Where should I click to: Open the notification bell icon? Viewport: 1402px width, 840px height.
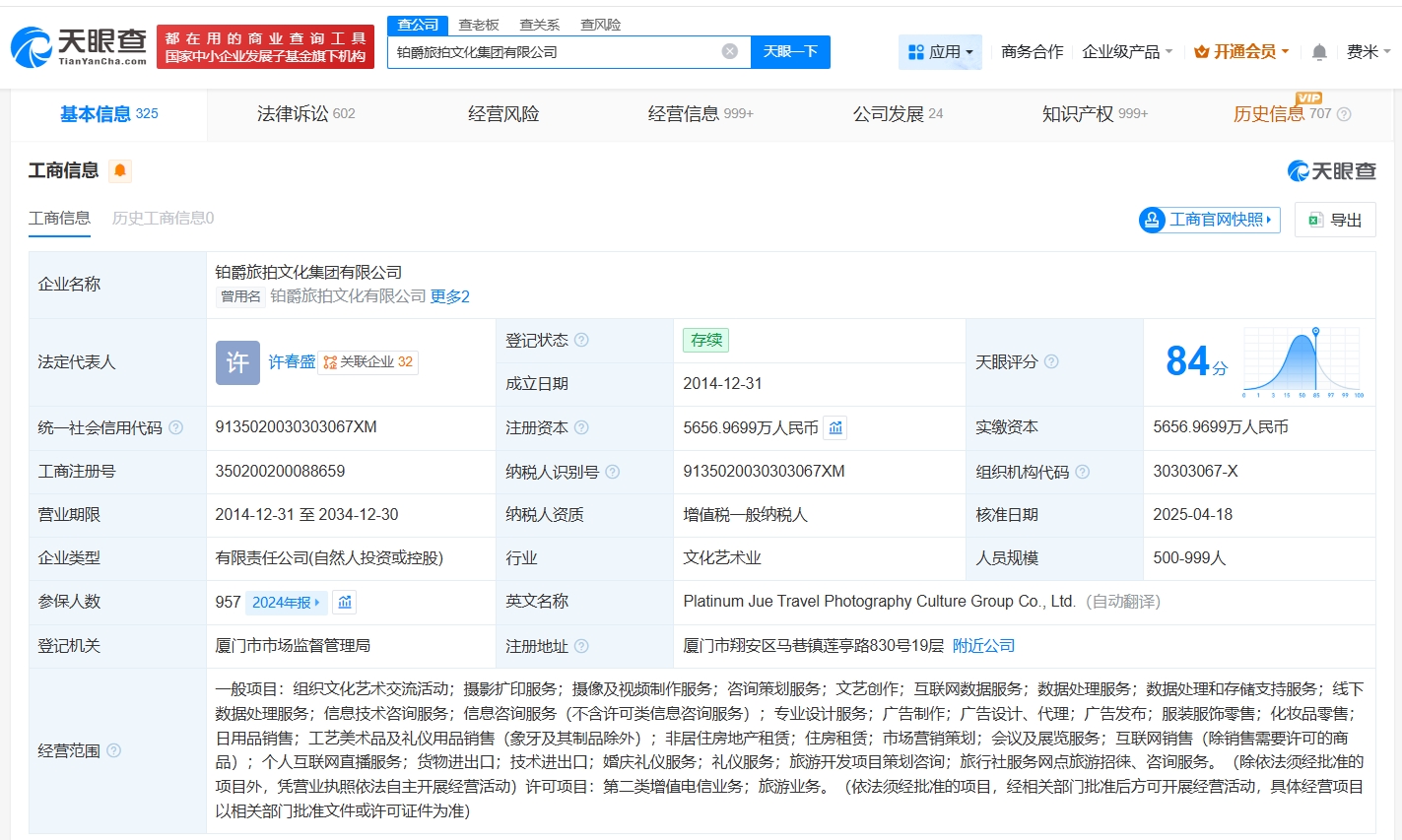1317,51
